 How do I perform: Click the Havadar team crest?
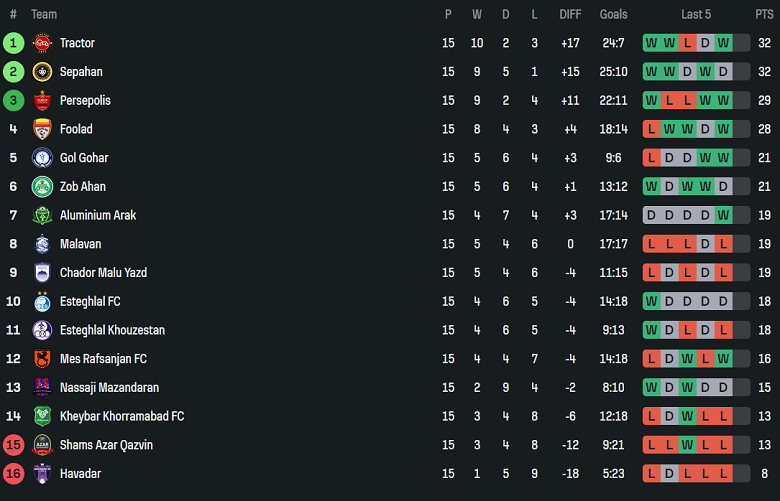(x=42, y=474)
